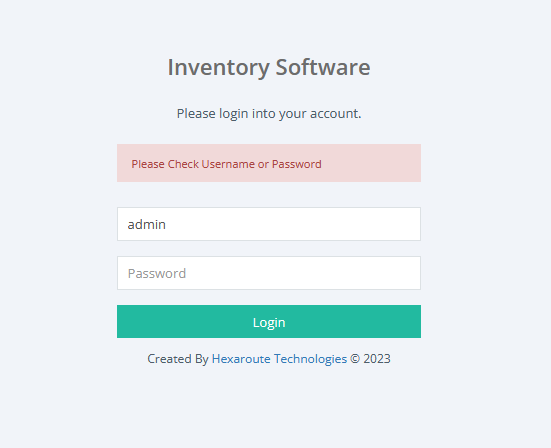Image resolution: width=551 pixels, height=448 pixels.
Task: Click the word 'Technologies' in the footer link
Action: pyautogui.click(x=310, y=359)
